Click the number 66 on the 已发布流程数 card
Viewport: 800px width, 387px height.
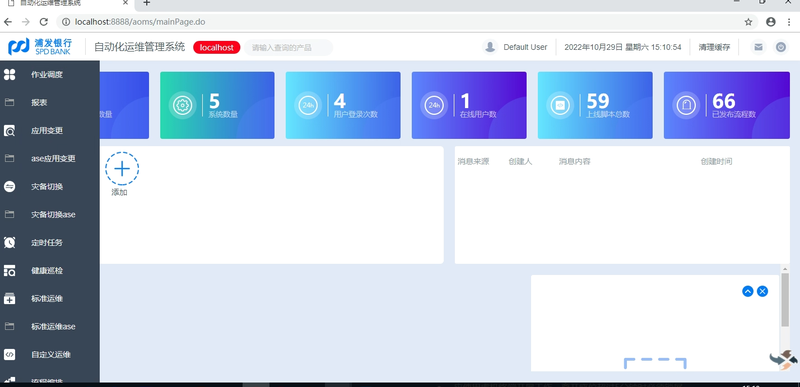click(x=724, y=101)
